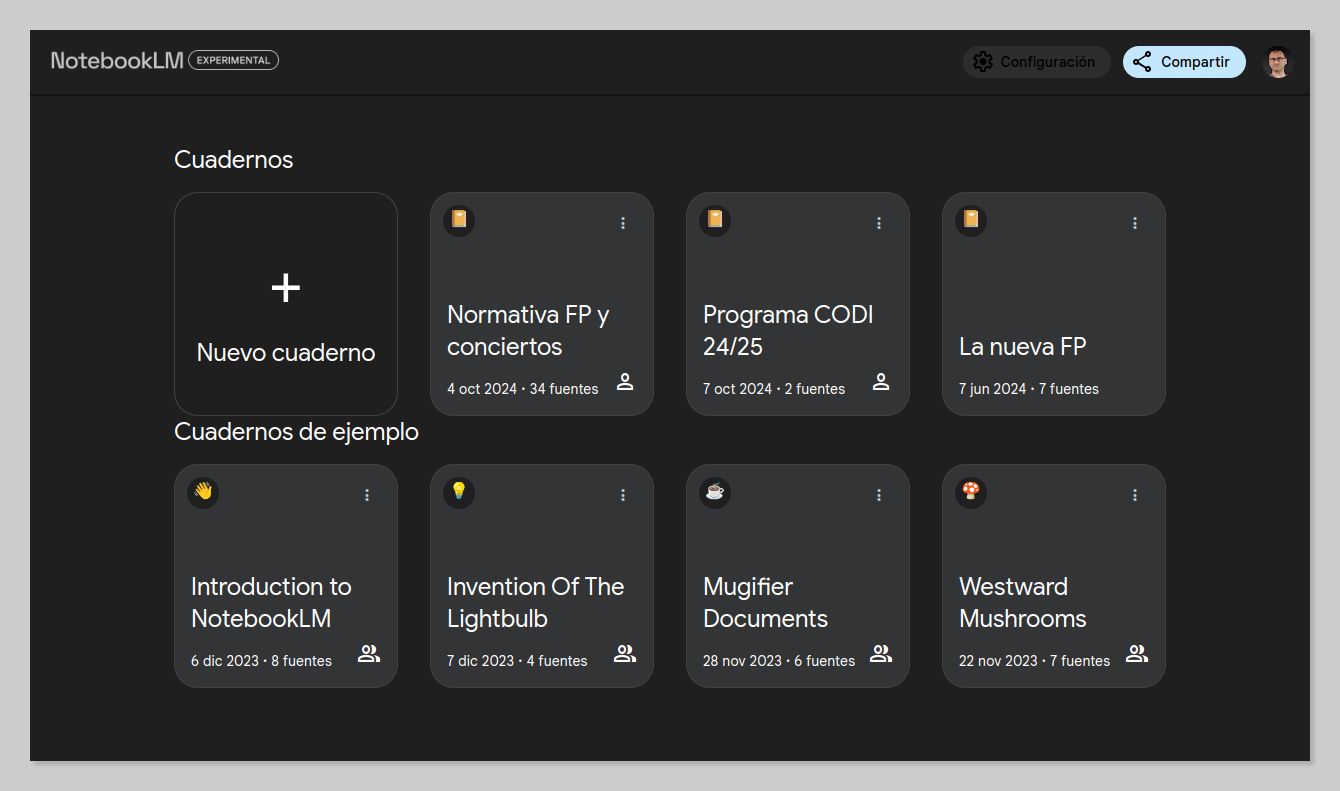The image size is (1340, 791).
Task: Open the Configuración gear icon
Action: (x=983, y=62)
